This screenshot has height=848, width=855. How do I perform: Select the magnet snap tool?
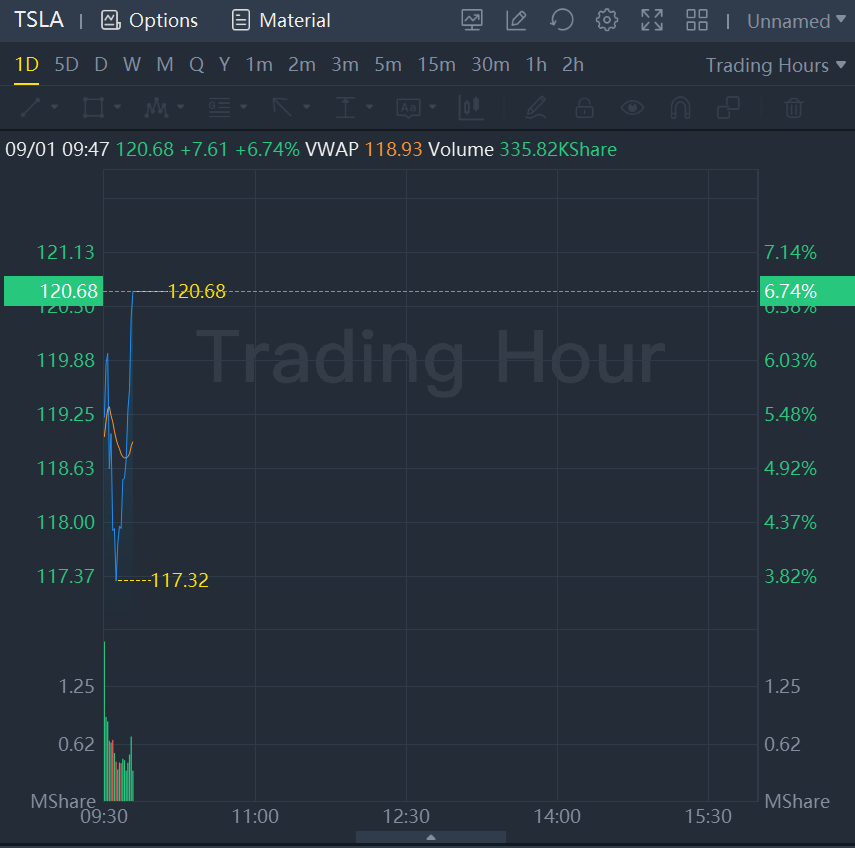[x=680, y=107]
